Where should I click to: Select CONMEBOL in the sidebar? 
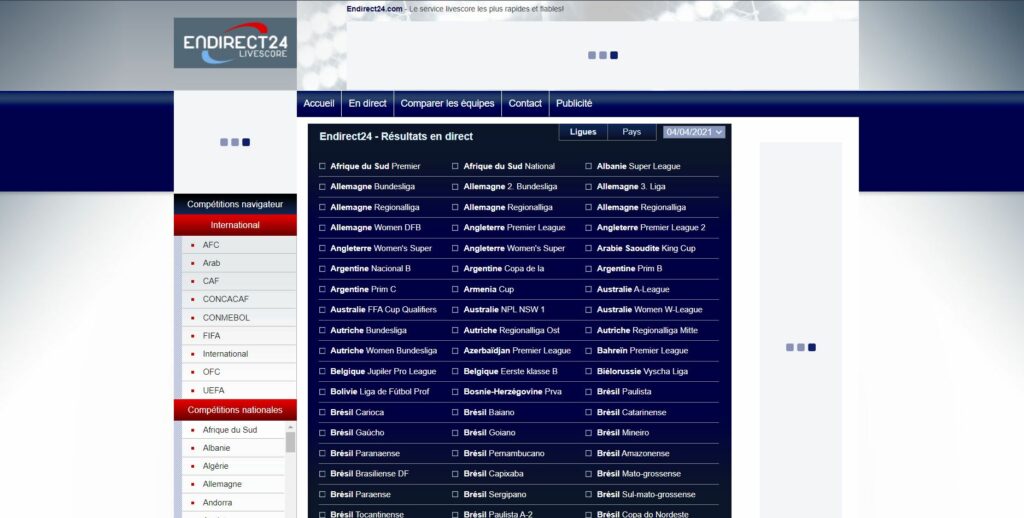[x=226, y=317]
